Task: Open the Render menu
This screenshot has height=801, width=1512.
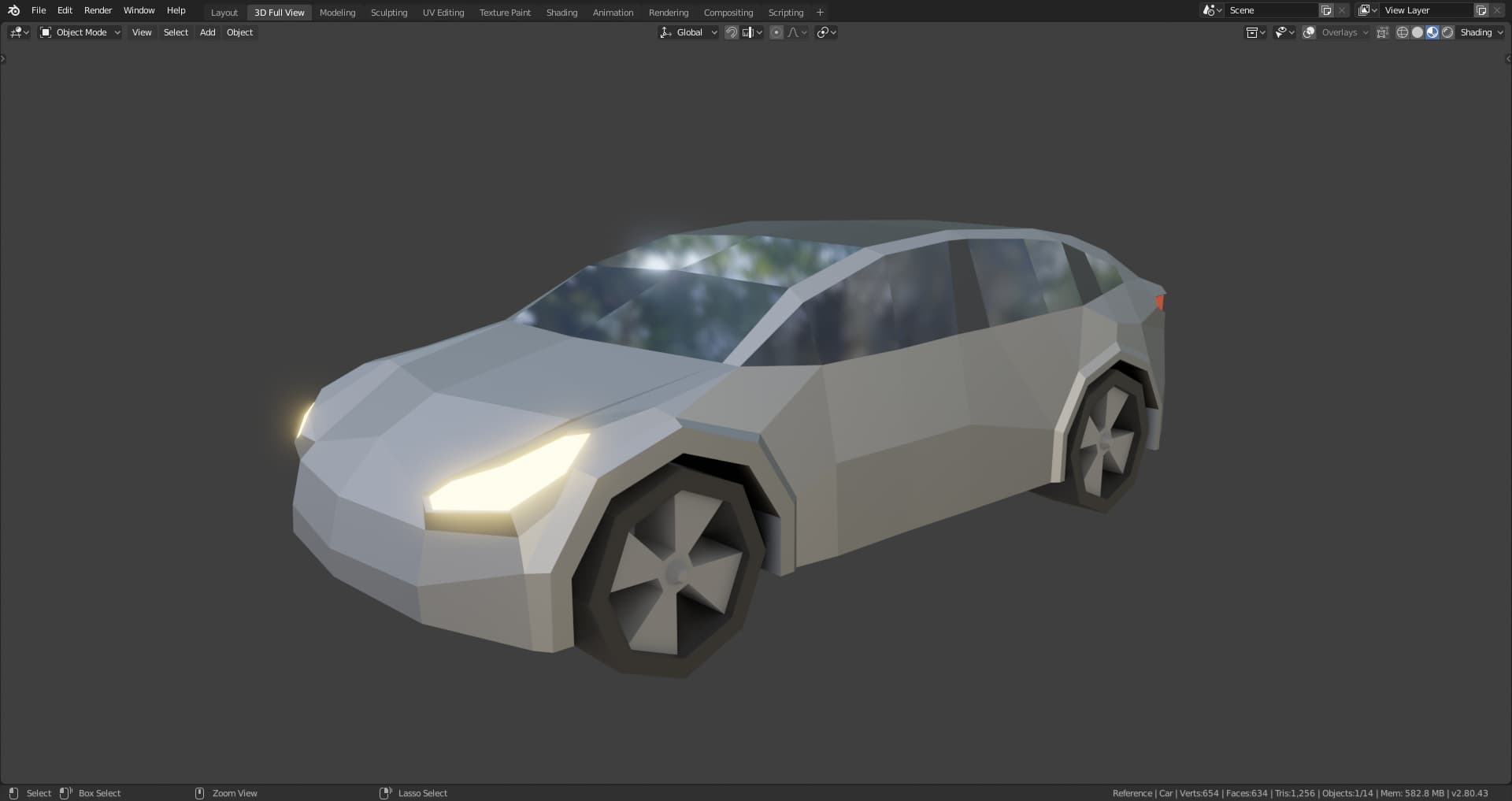Action: [98, 10]
